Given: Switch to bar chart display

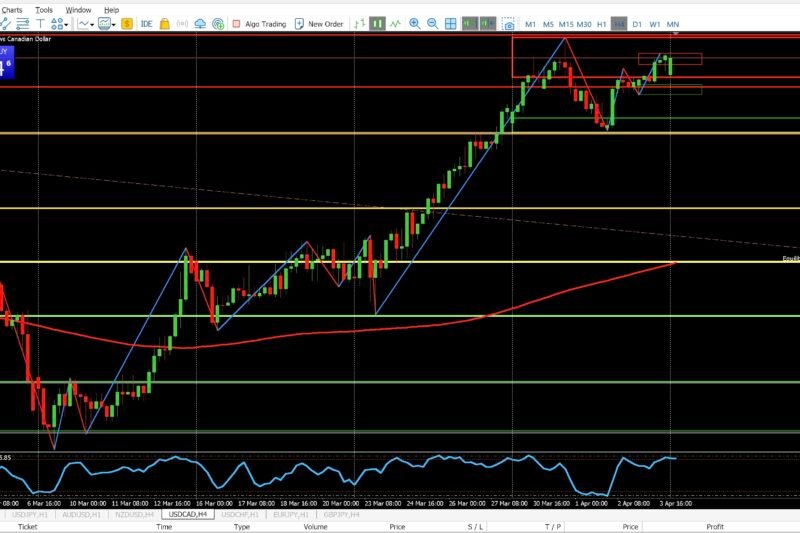Looking at the screenshot, I should pos(360,23).
